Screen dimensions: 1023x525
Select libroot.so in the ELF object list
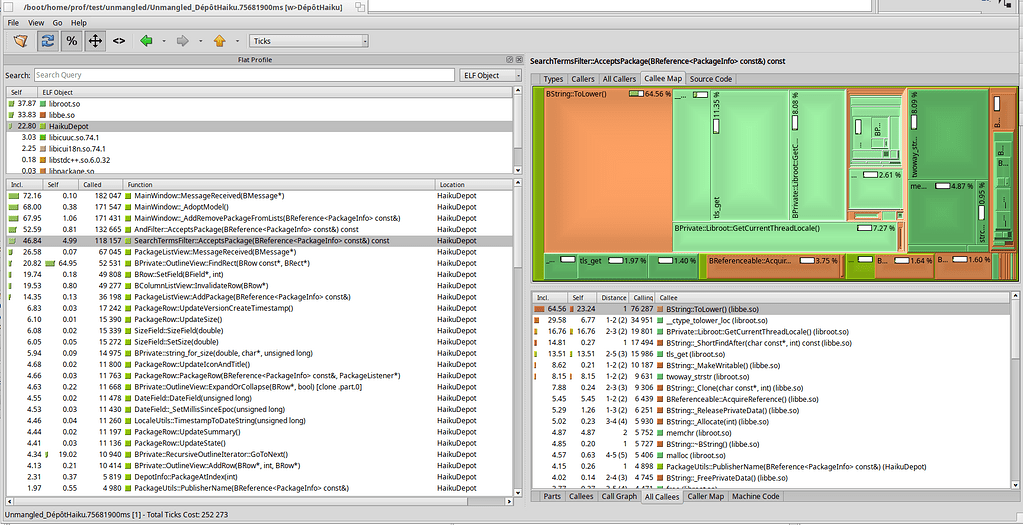(x=260, y=104)
